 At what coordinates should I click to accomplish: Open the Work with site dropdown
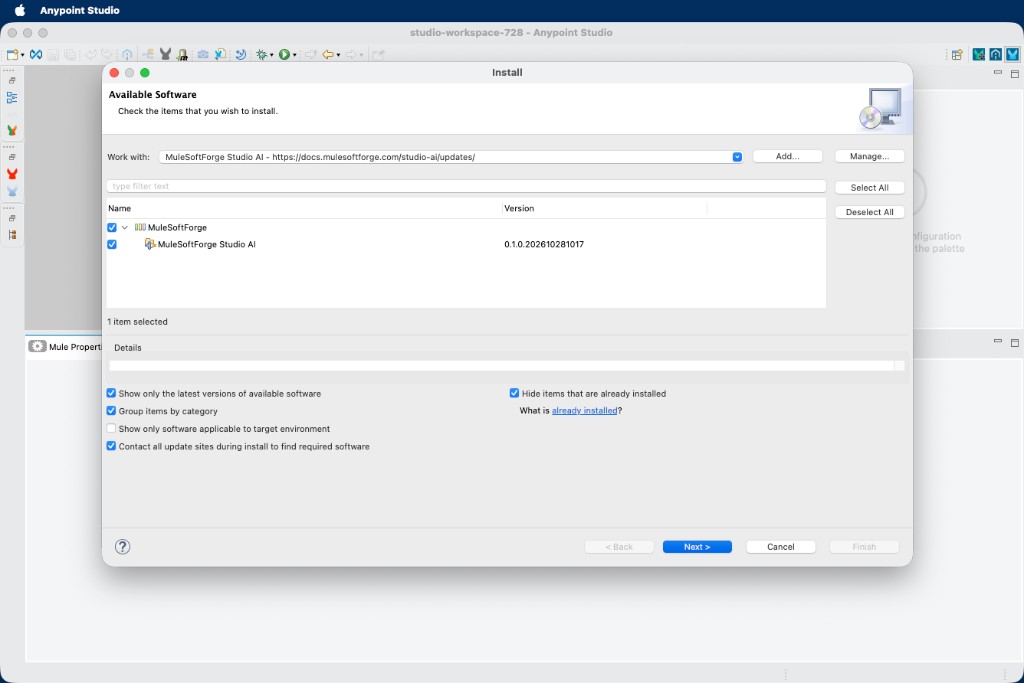[737, 157]
